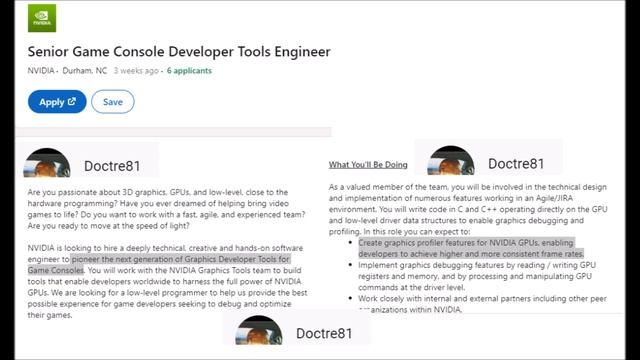640x360 pixels.
Task: Click the NVIDIA company logo
Action: click(42, 18)
